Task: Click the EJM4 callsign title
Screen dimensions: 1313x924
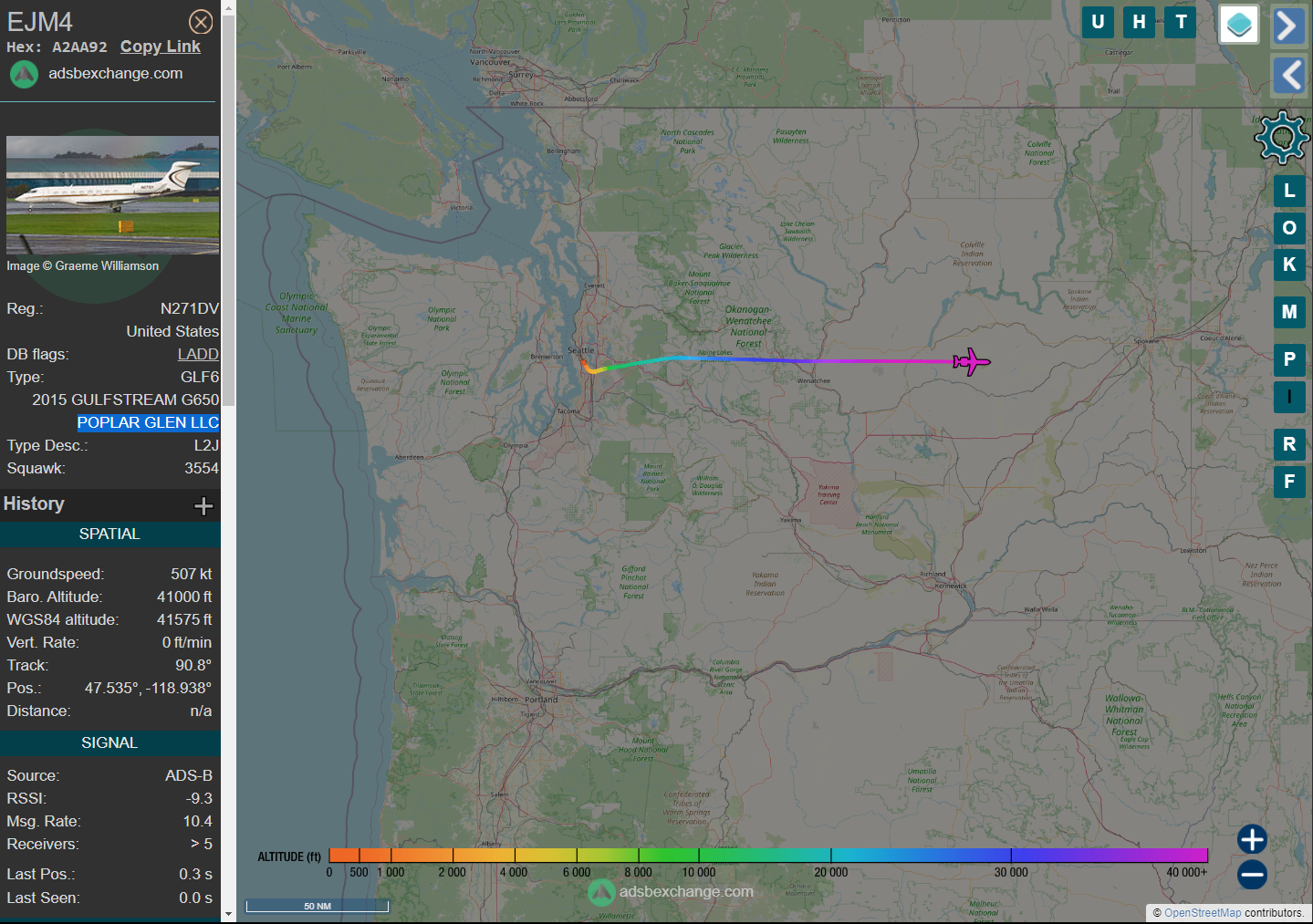Action: [x=40, y=22]
